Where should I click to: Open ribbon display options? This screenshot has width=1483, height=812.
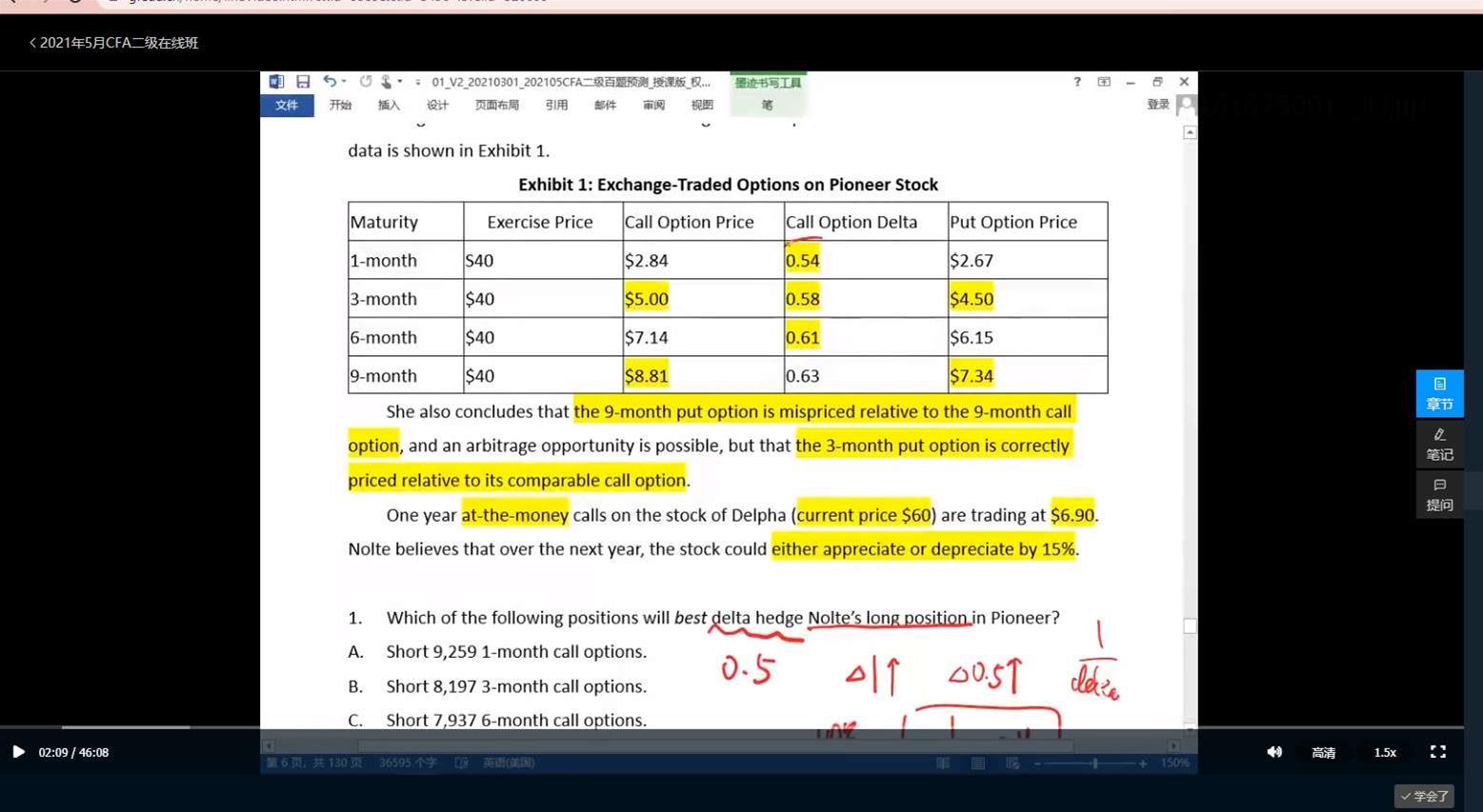1104,82
